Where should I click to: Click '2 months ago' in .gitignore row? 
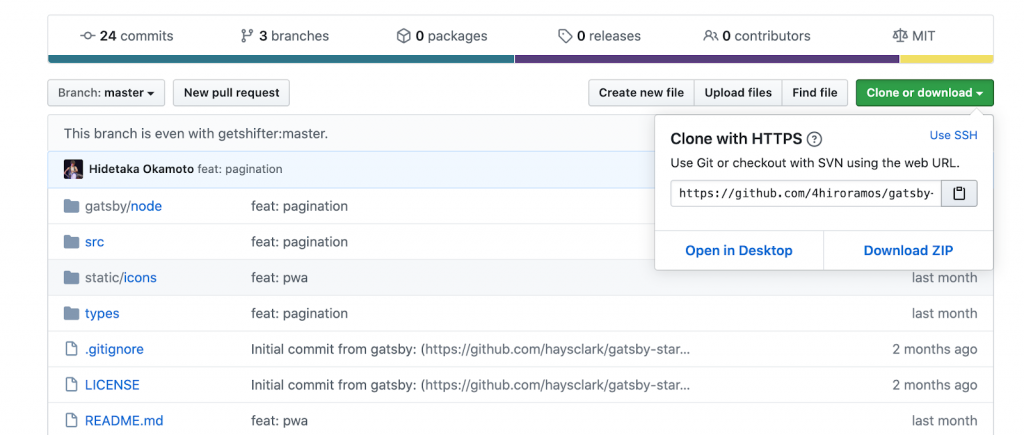pos(935,349)
